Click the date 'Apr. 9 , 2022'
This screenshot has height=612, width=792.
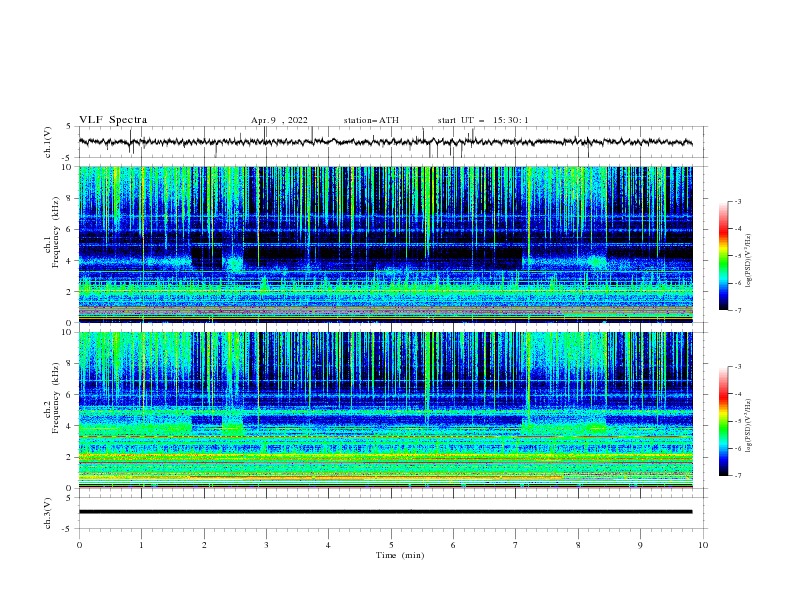pos(279,120)
